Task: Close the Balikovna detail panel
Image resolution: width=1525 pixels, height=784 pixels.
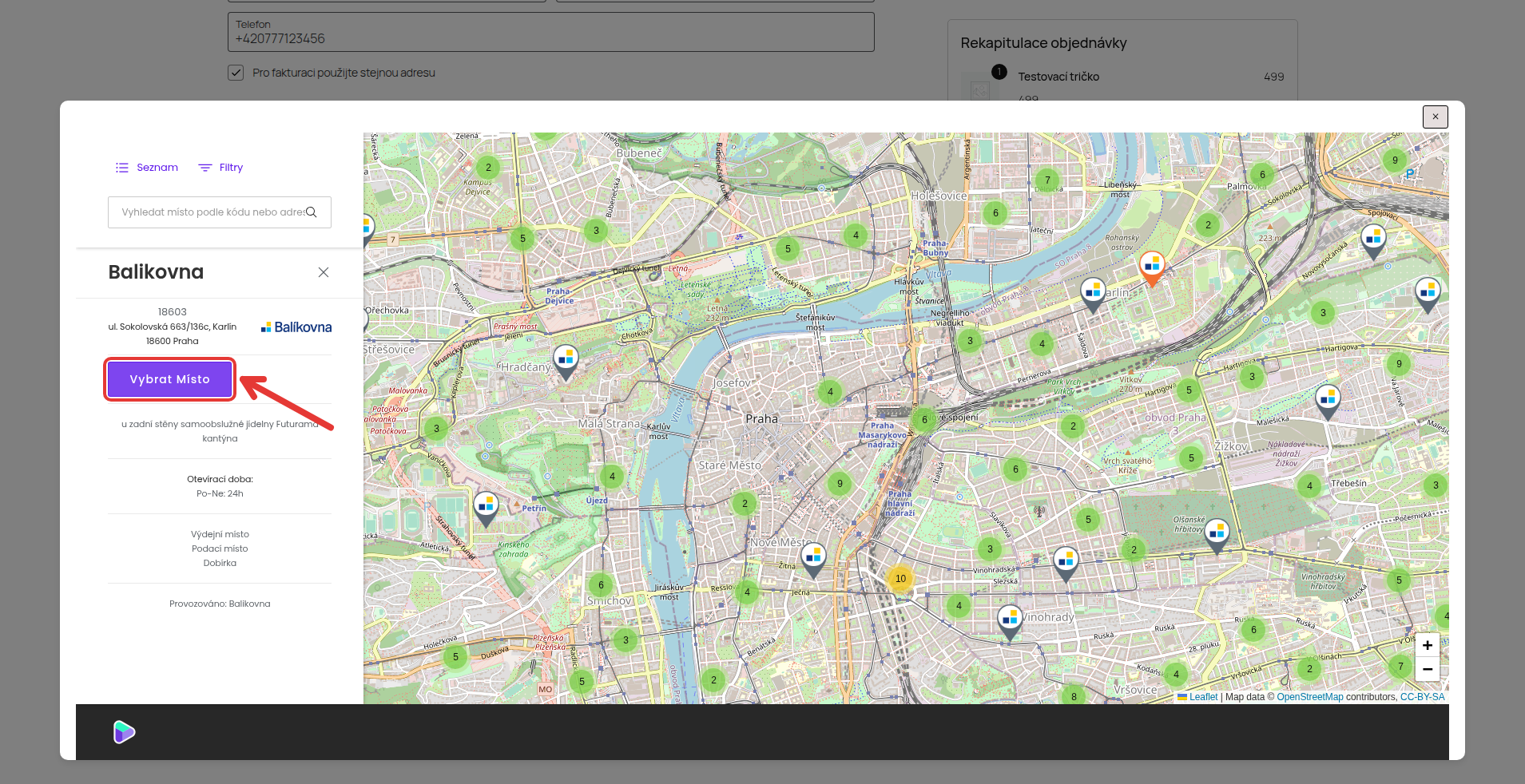Action: click(x=324, y=272)
